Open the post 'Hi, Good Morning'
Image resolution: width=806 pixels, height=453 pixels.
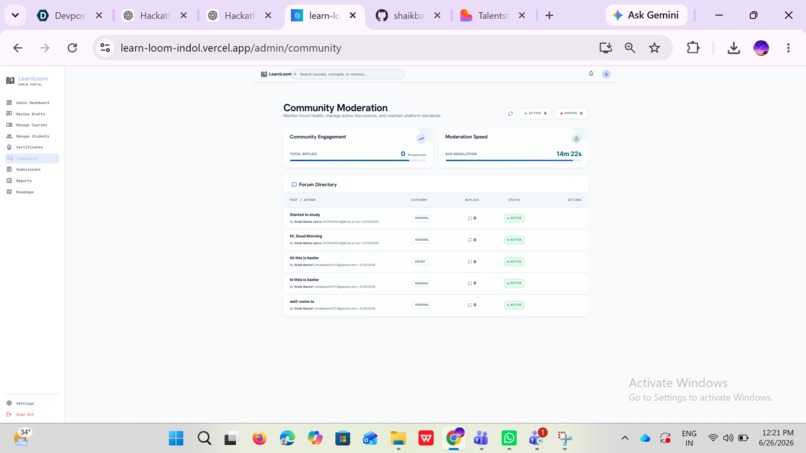pyautogui.click(x=306, y=236)
